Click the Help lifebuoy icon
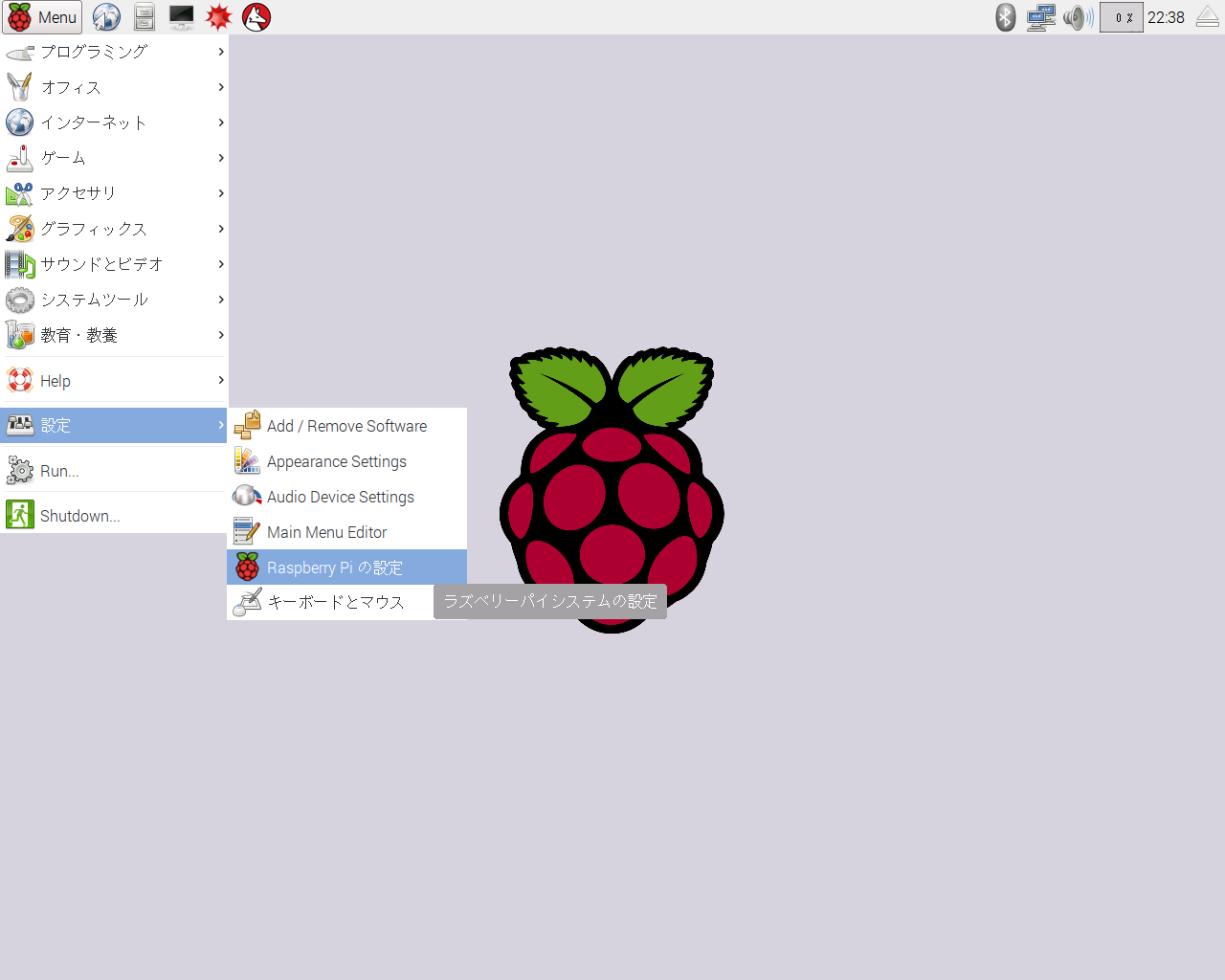The image size is (1225, 980). point(20,380)
